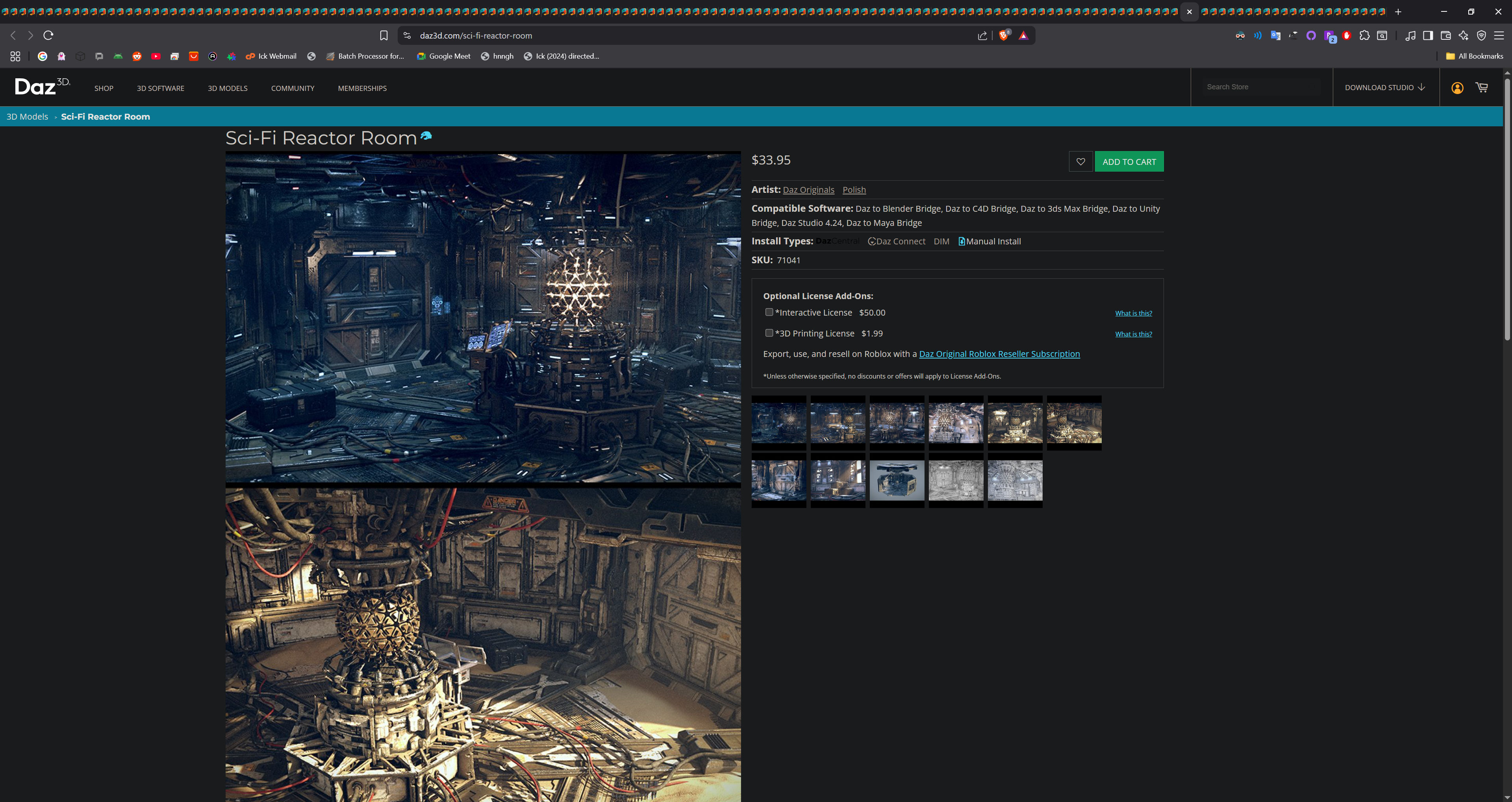Add product to wishlist with heart icon
Image resolution: width=1512 pixels, height=802 pixels.
(1080, 161)
